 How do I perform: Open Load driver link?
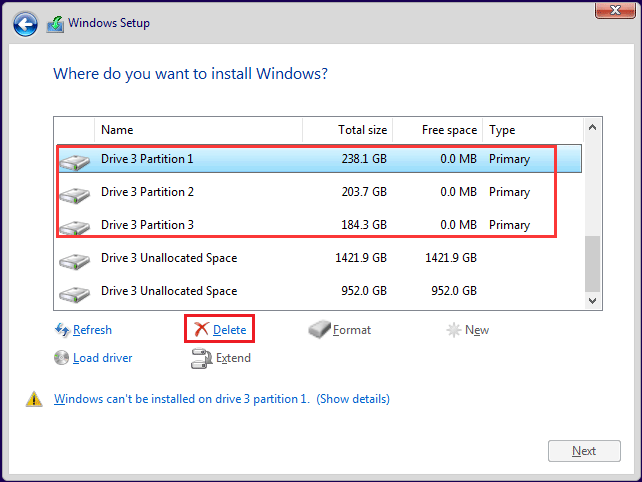click(x=102, y=358)
